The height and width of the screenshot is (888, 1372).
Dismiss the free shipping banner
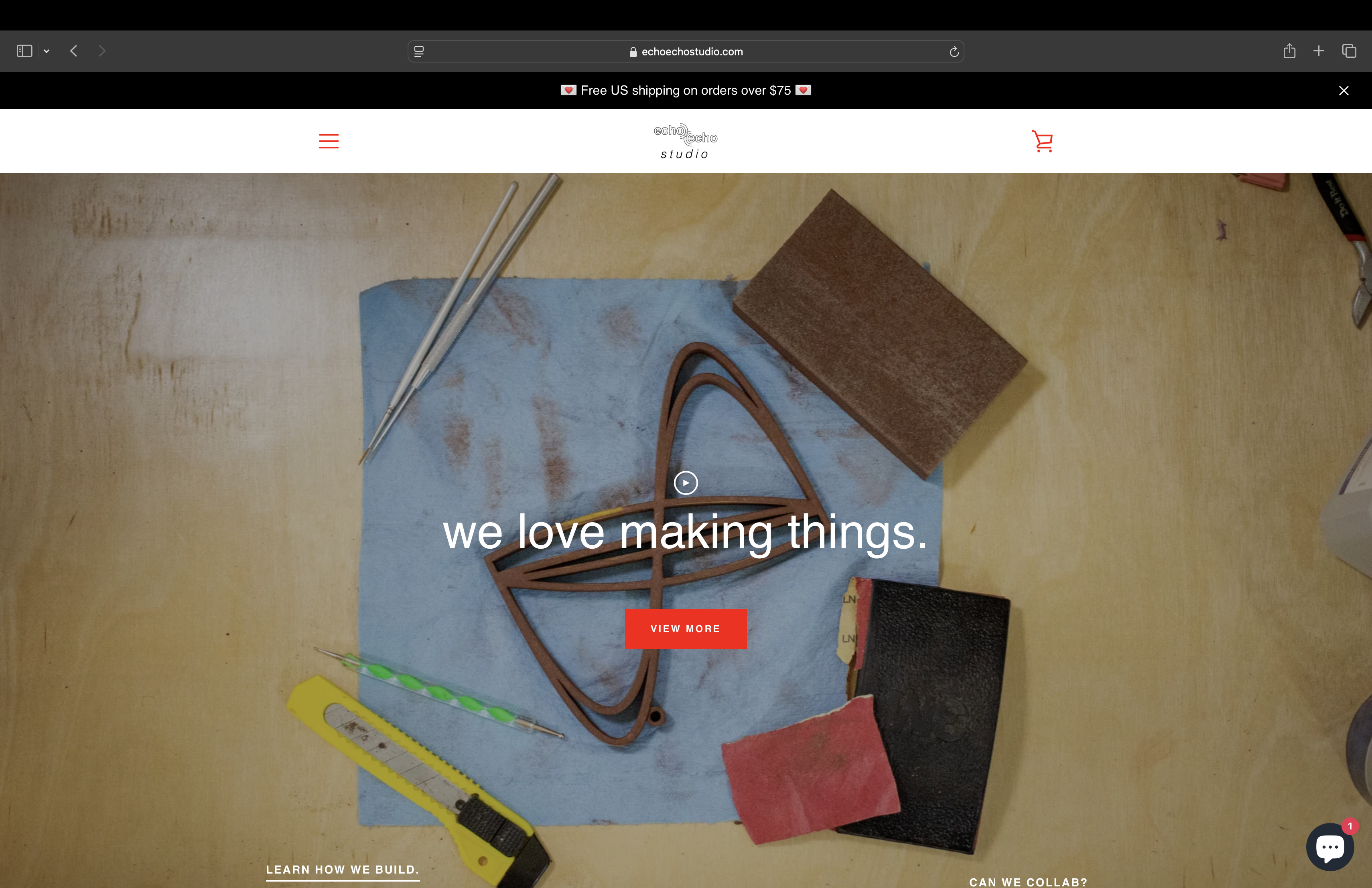1344,91
